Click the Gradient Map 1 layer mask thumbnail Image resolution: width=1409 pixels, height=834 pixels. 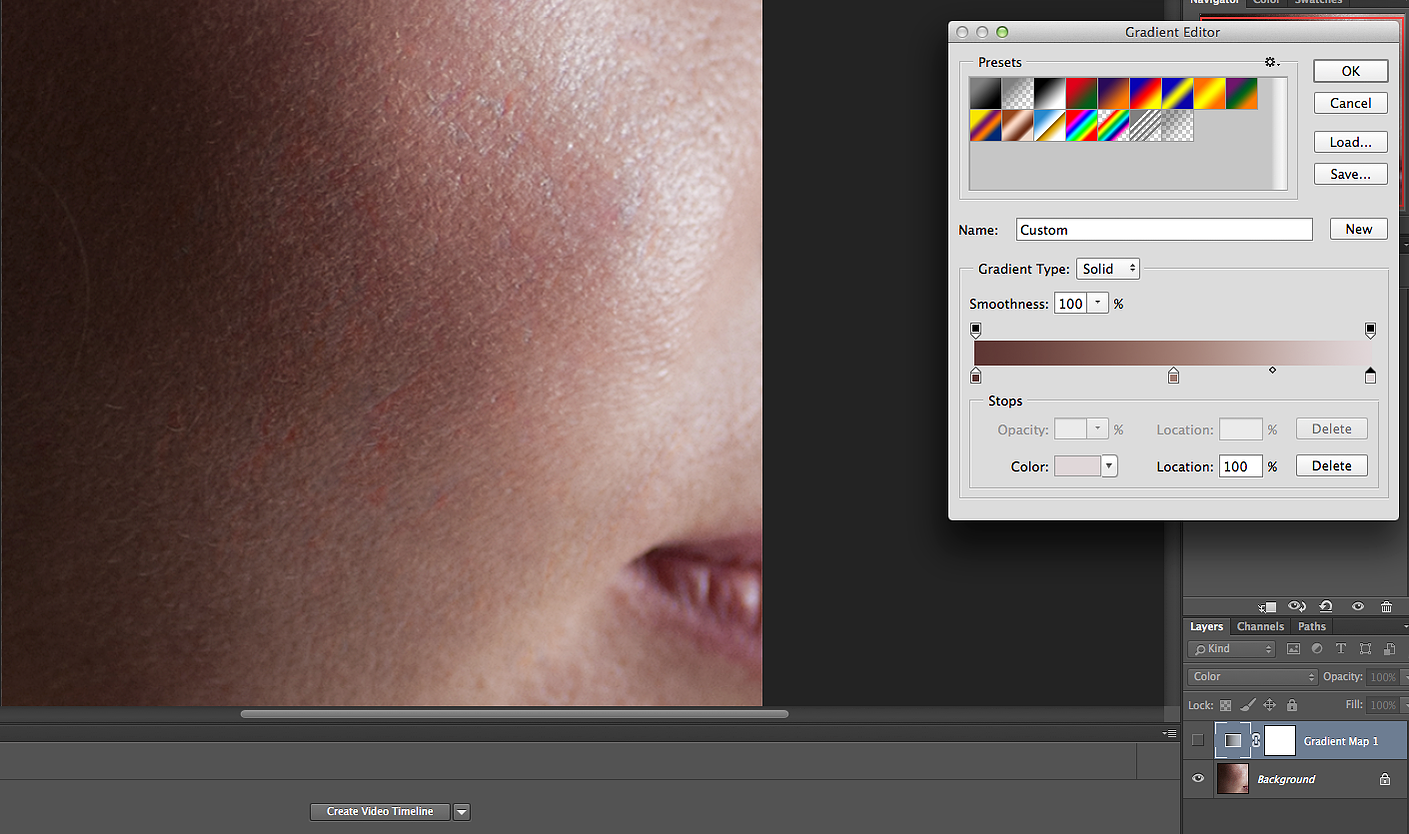pos(1280,741)
